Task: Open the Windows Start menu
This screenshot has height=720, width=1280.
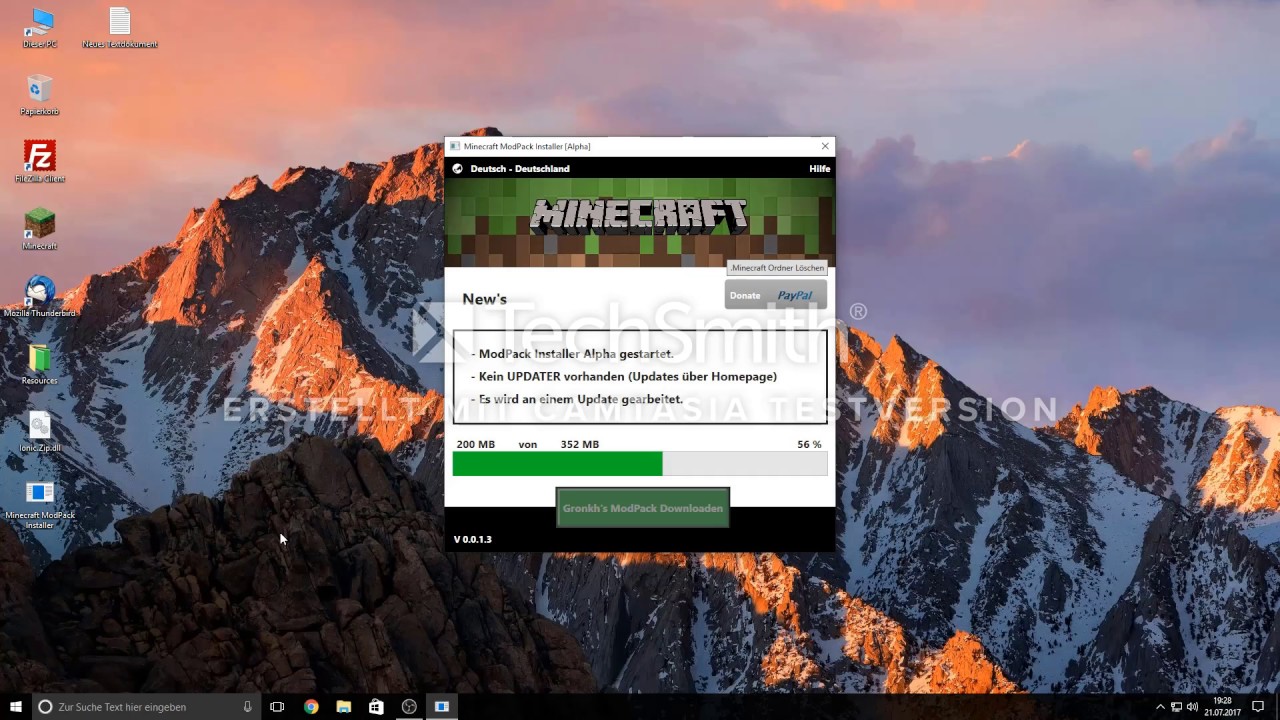Action: click(16, 707)
